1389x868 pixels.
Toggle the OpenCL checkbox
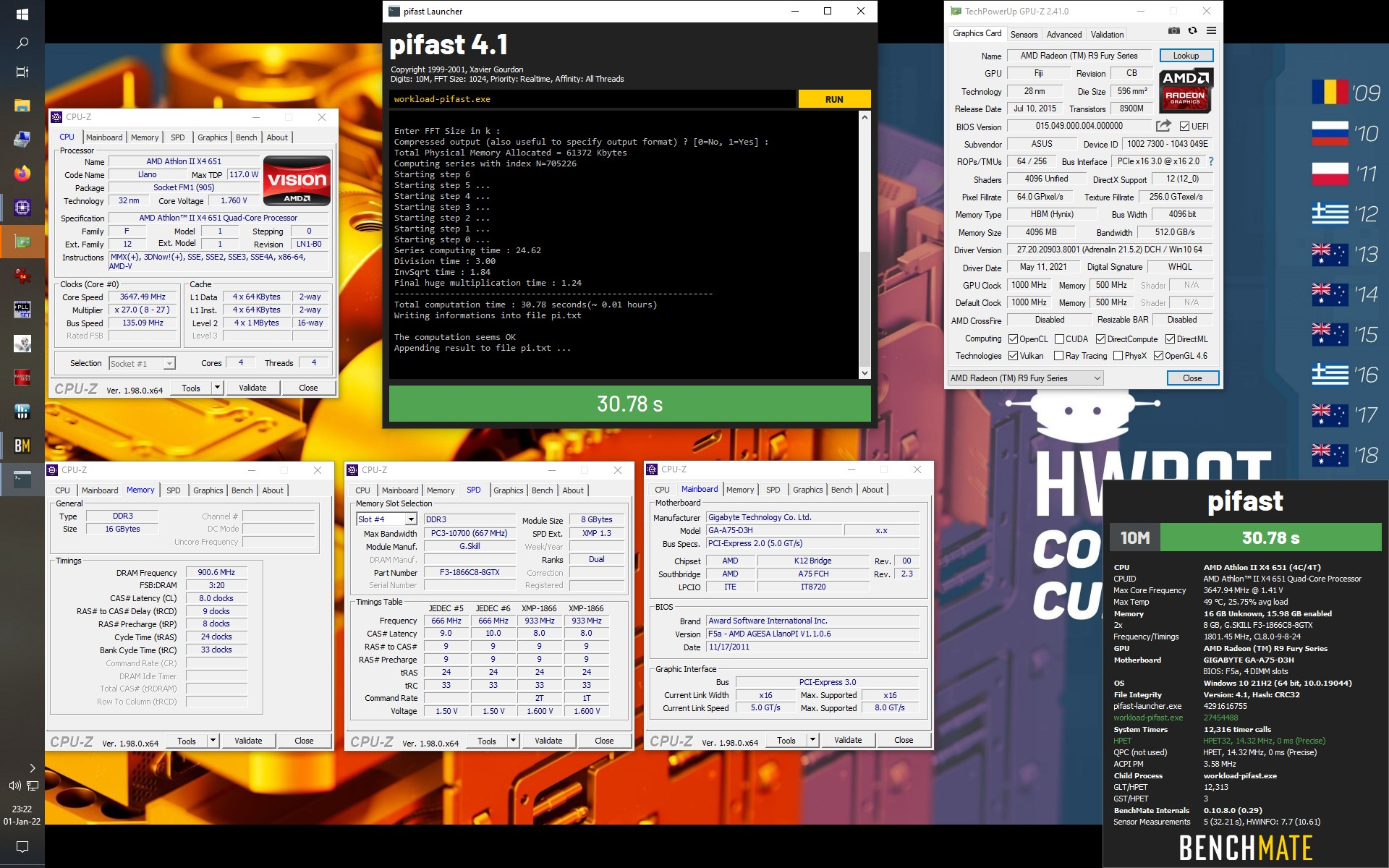click(1014, 339)
